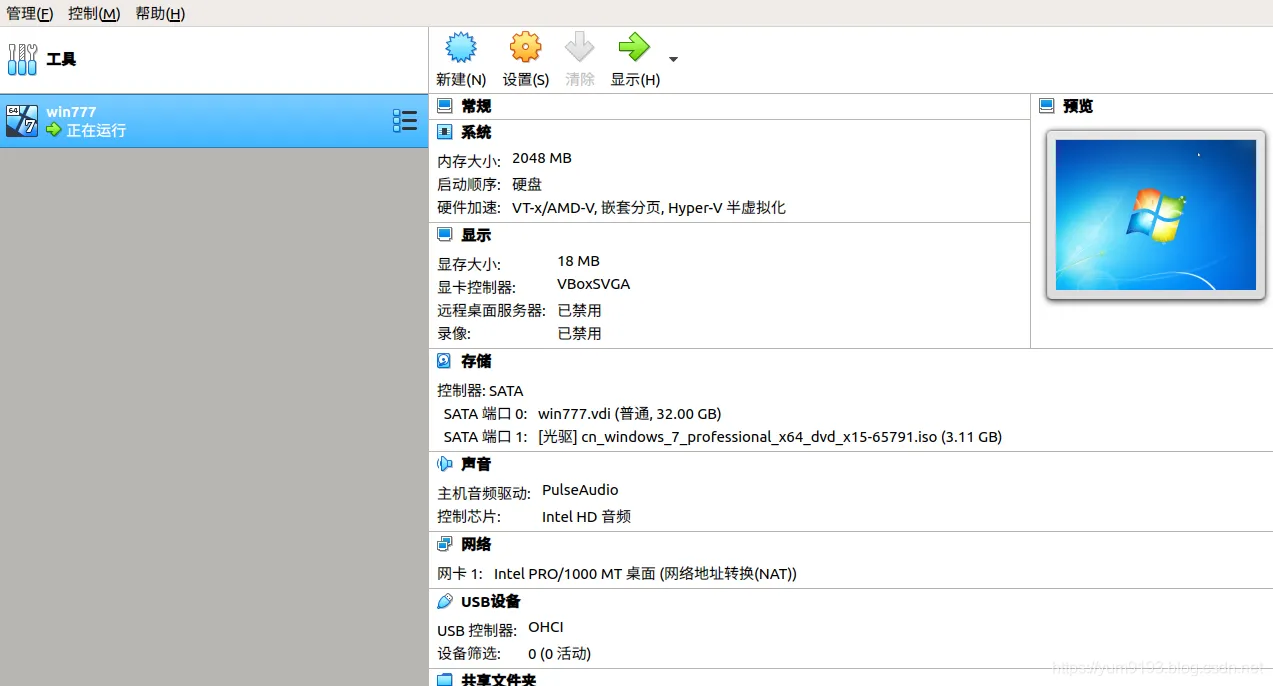Click video memory value 18 MB
1273x686 pixels.
[578, 261]
